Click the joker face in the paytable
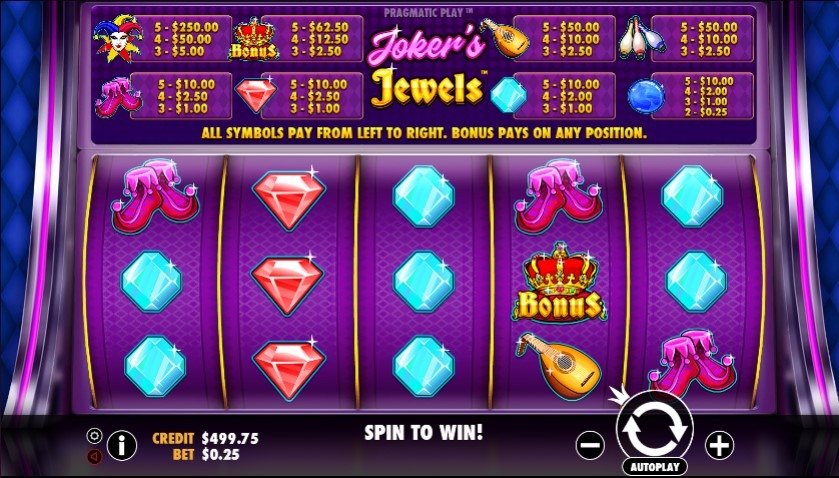 tap(117, 37)
